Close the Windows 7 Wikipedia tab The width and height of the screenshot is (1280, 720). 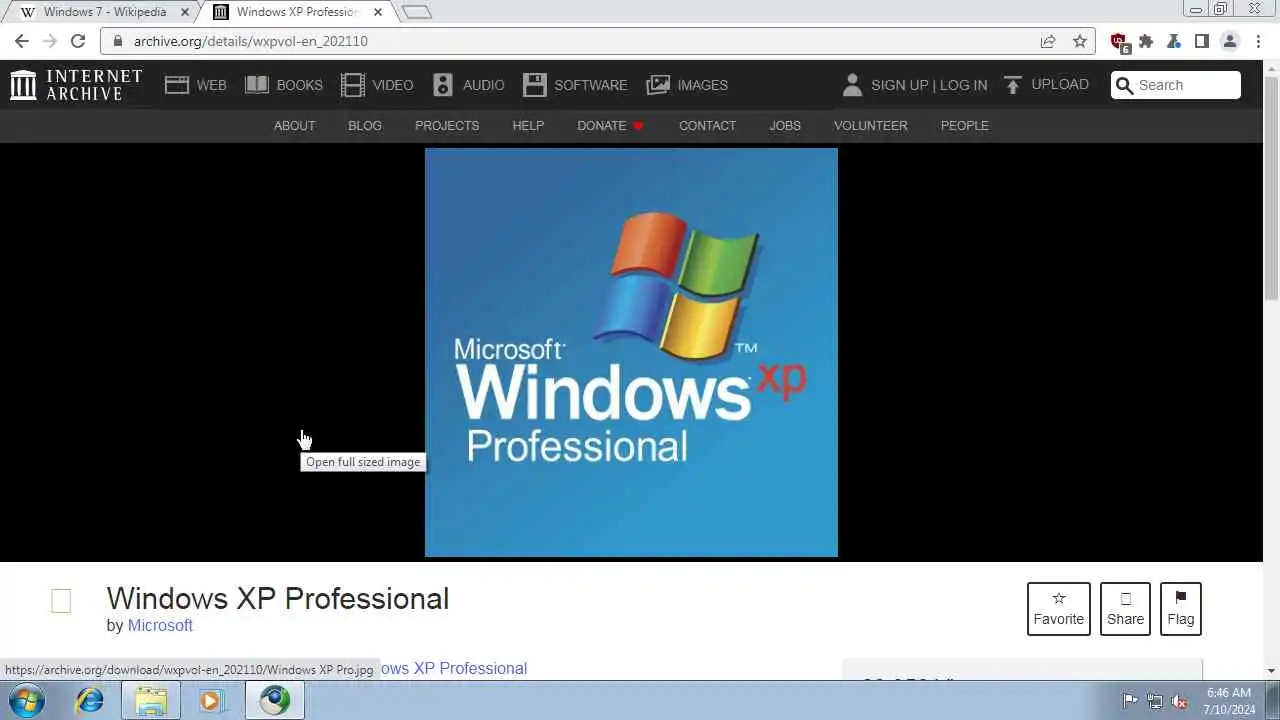coord(184,12)
